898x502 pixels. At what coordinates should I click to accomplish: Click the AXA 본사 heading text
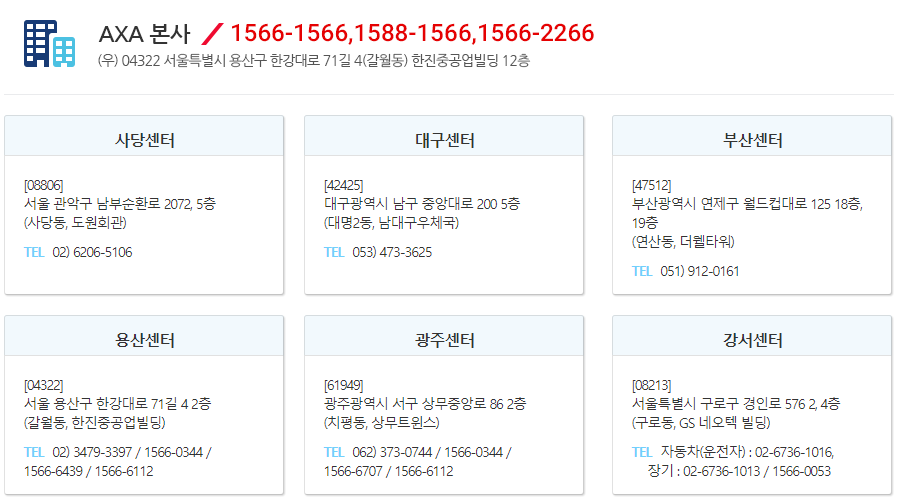point(144,34)
